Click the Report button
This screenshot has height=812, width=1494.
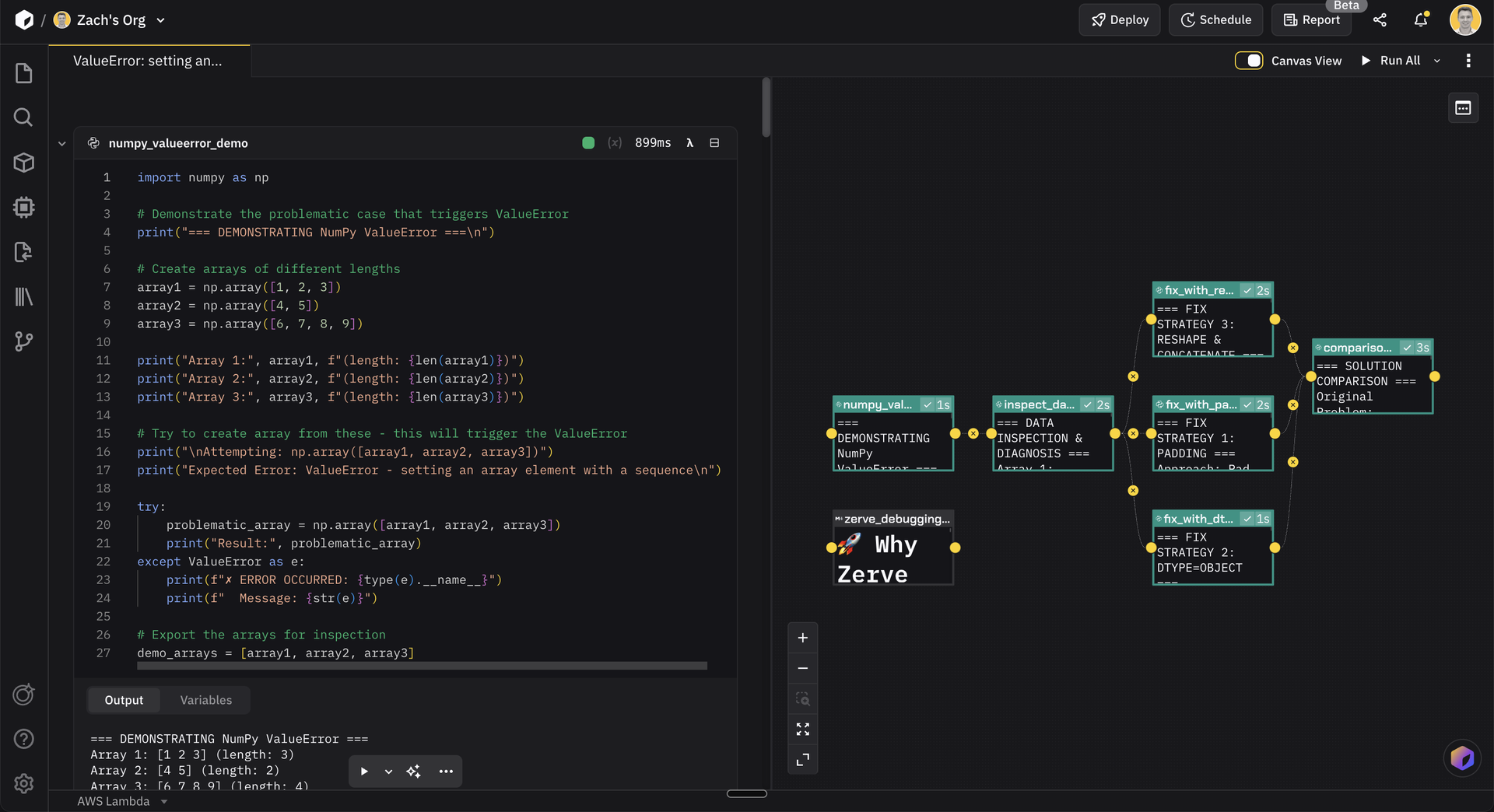click(x=1311, y=20)
